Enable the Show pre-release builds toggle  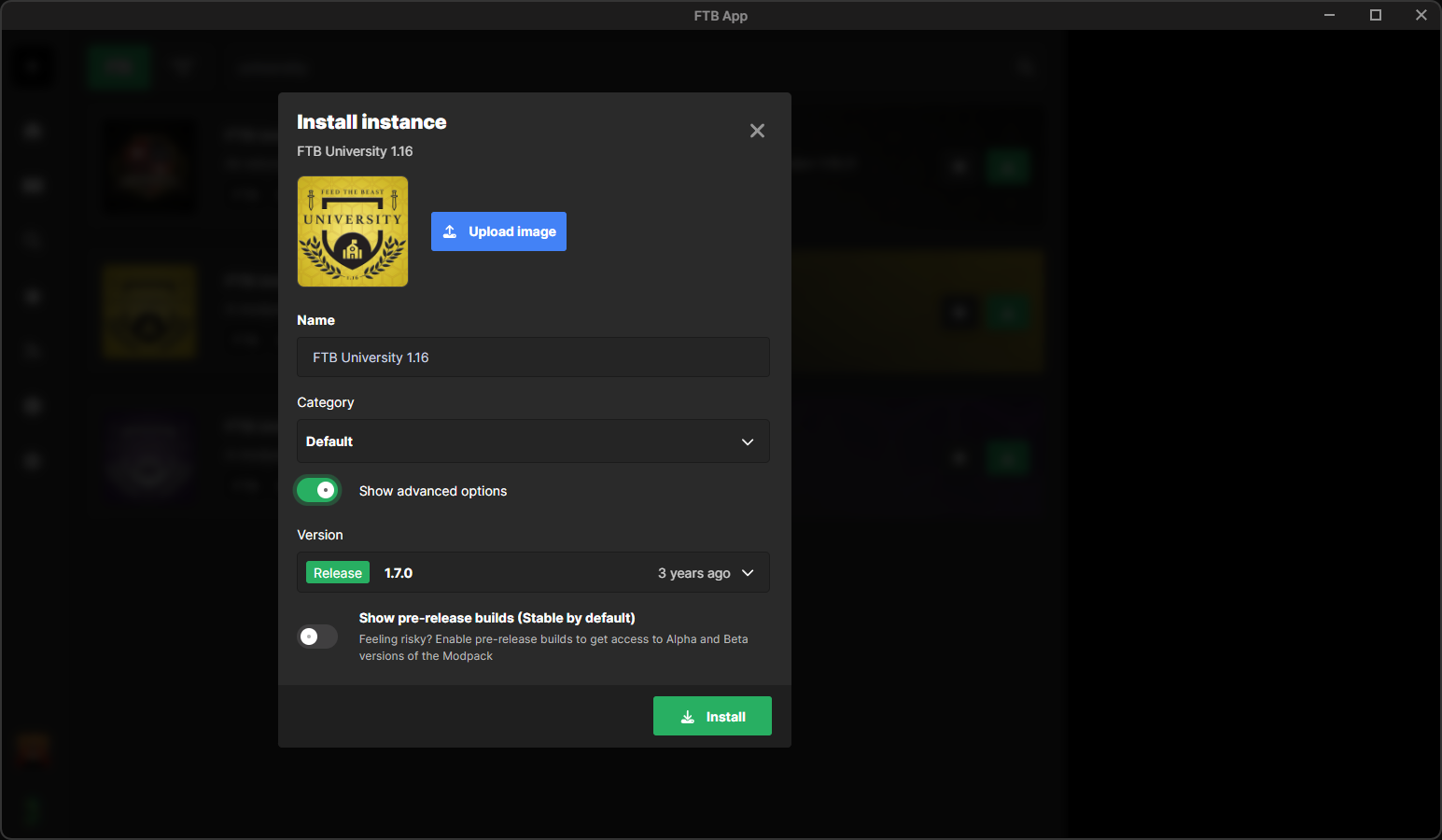tap(317, 637)
